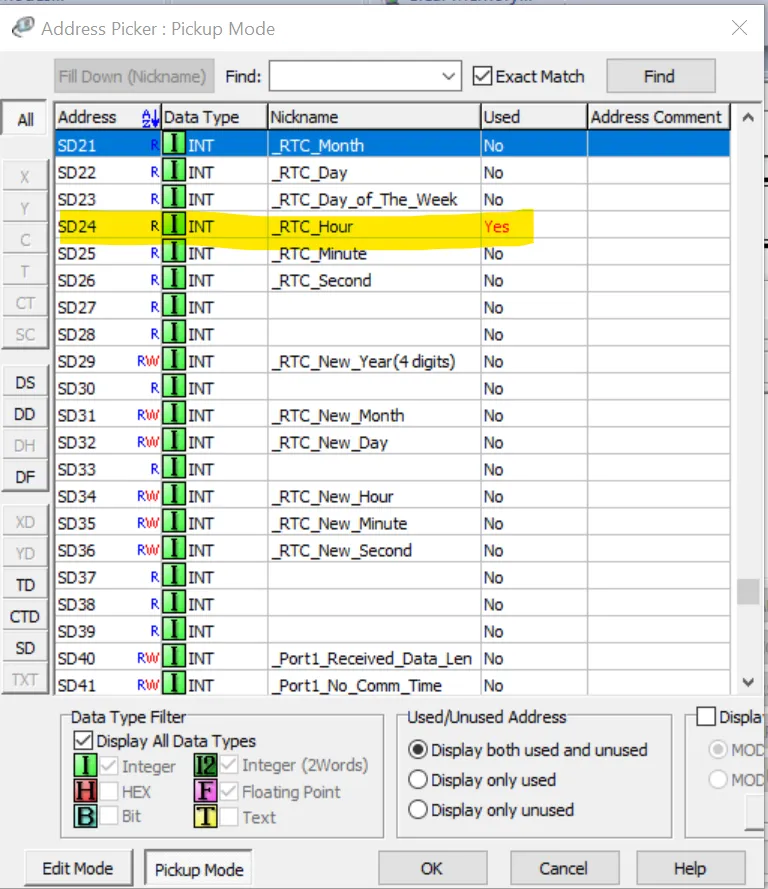Image resolution: width=768 pixels, height=889 pixels.
Task: Select Display both used and unused
Action: (x=418, y=750)
